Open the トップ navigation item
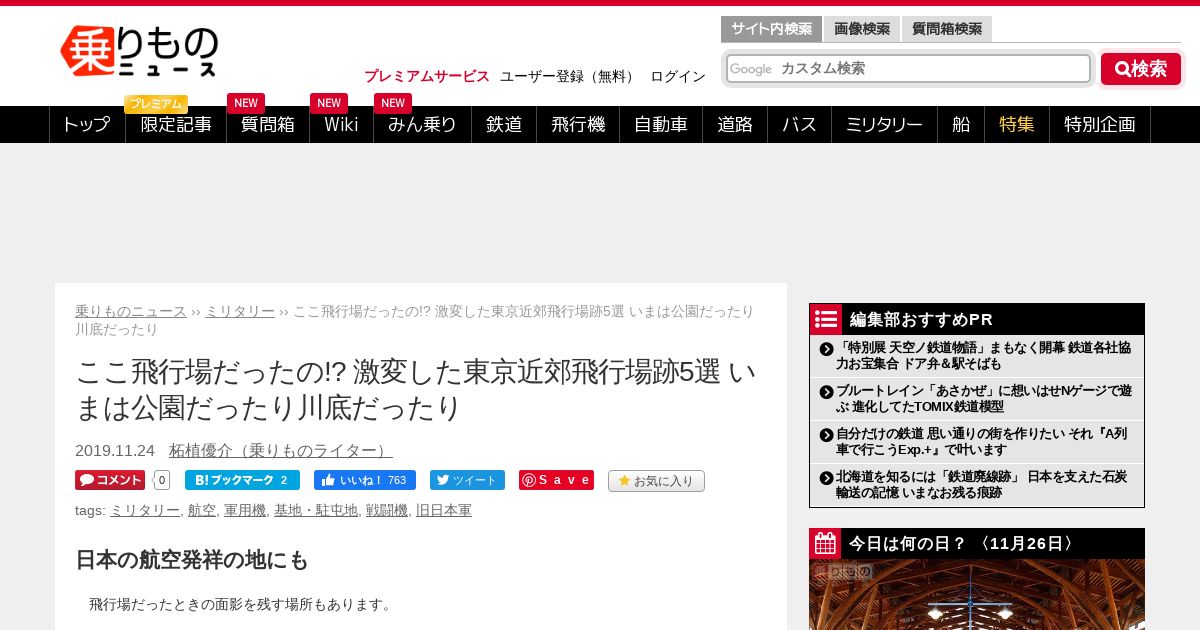The image size is (1200, 630). tap(87, 125)
